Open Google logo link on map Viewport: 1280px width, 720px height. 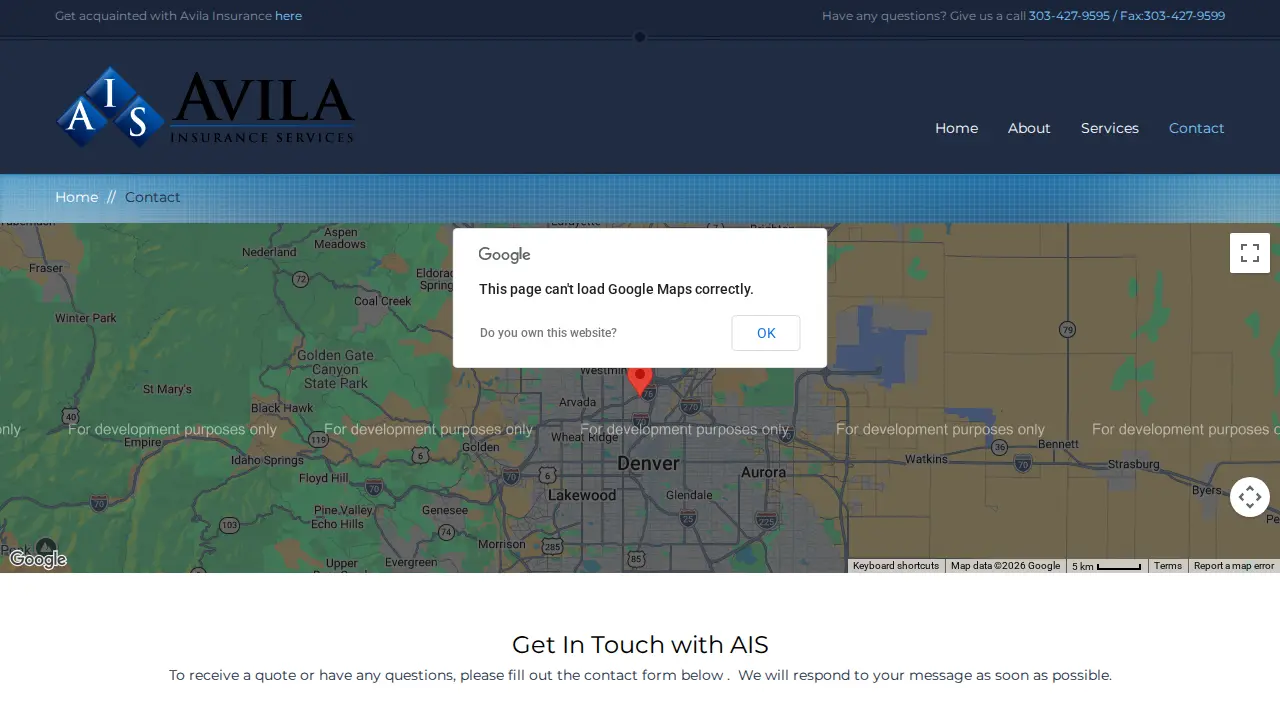tap(38, 559)
